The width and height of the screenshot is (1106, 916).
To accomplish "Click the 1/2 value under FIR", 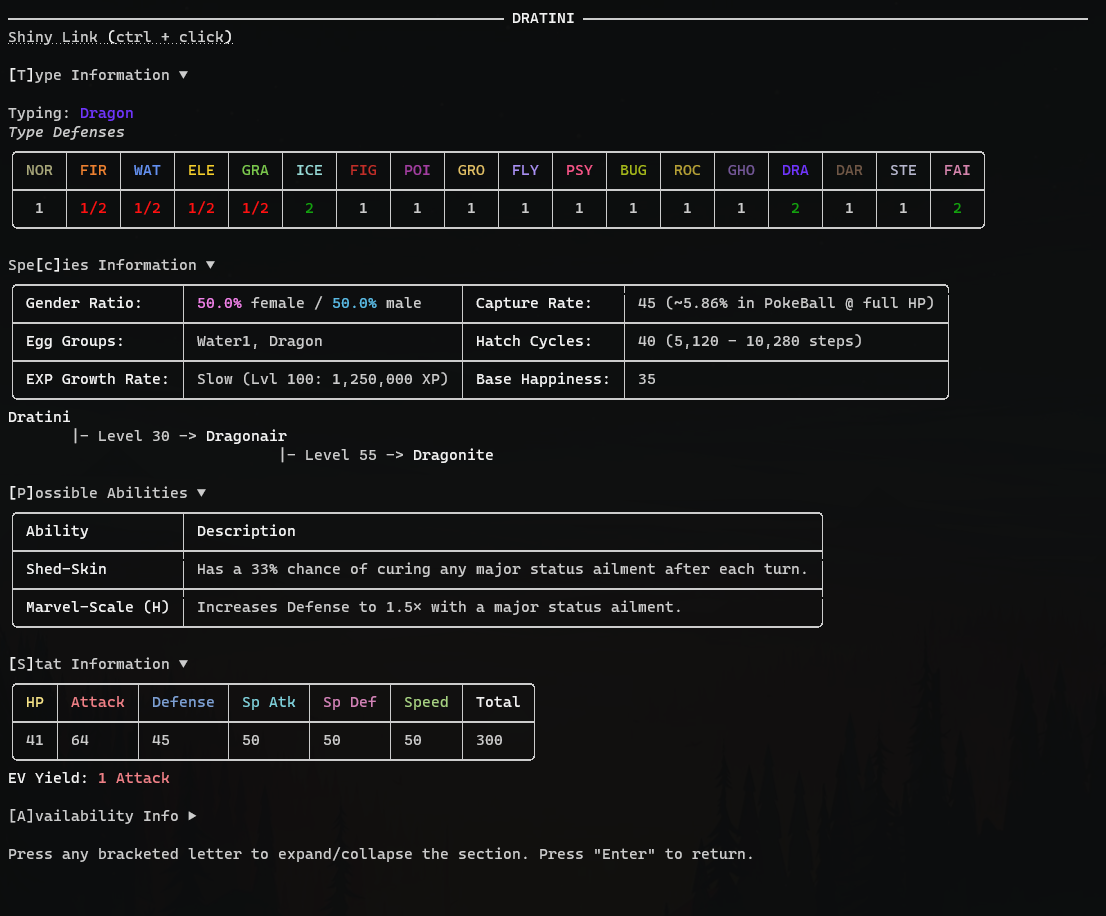I will click(x=93, y=209).
